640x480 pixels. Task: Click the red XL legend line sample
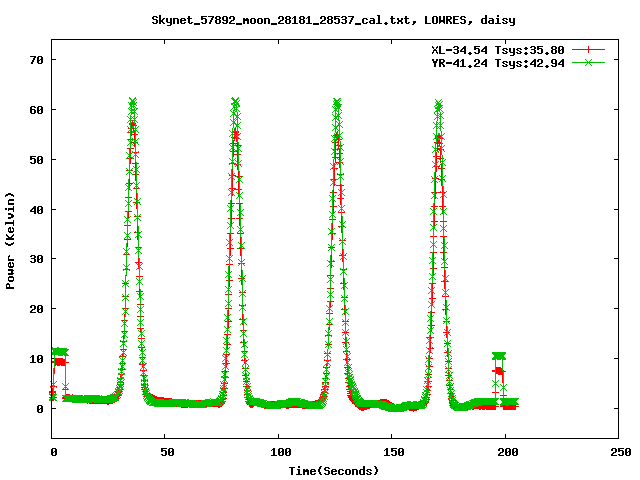pos(588,50)
